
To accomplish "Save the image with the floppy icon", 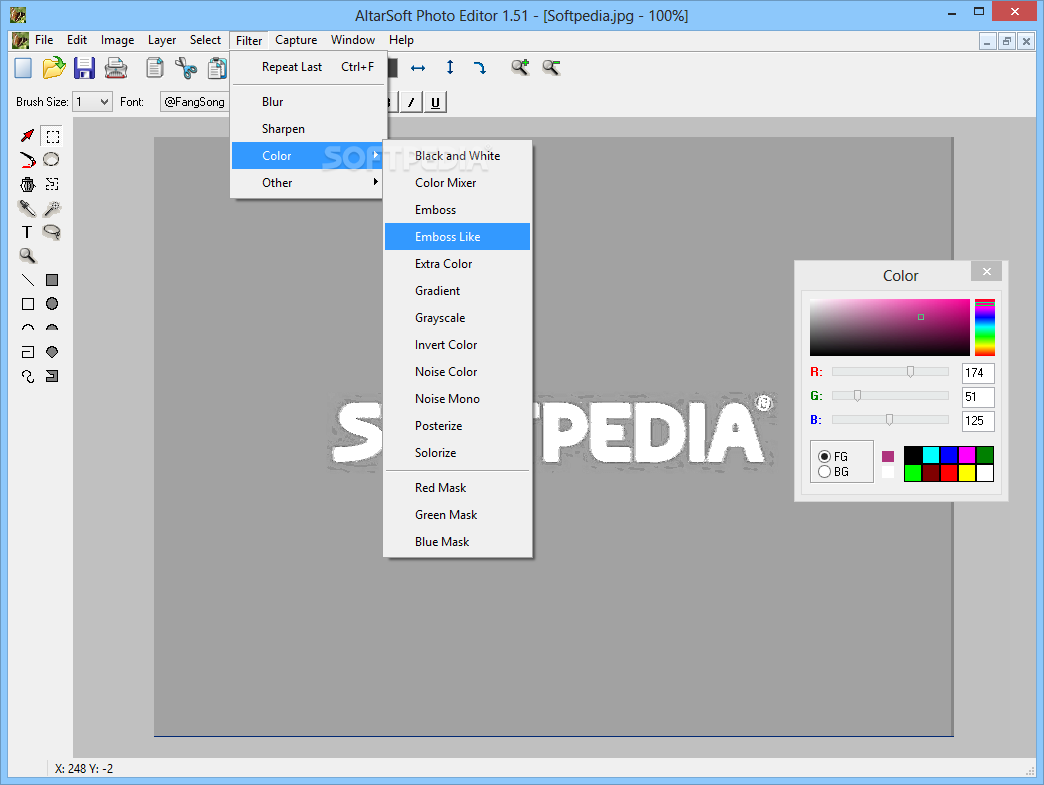I will coord(85,68).
